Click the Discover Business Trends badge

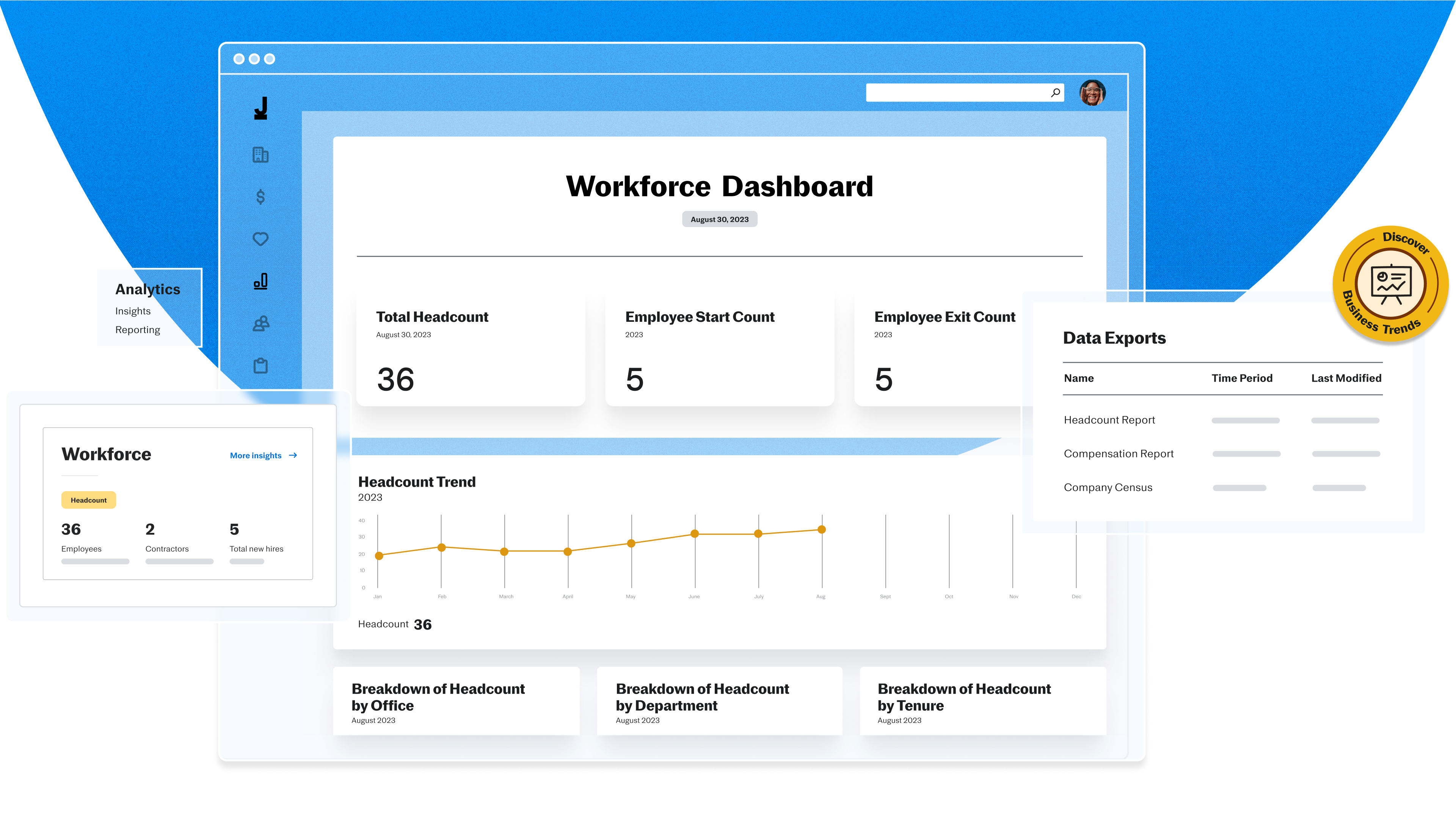click(1390, 283)
